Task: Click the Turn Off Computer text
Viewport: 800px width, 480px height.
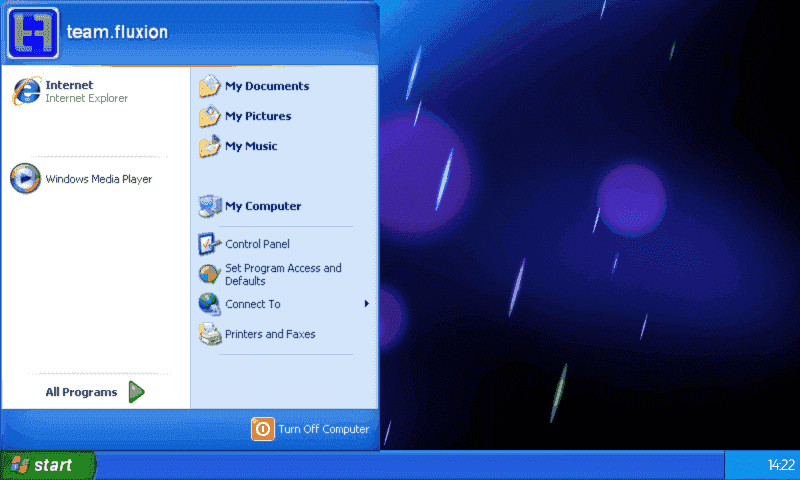Action: pos(323,429)
